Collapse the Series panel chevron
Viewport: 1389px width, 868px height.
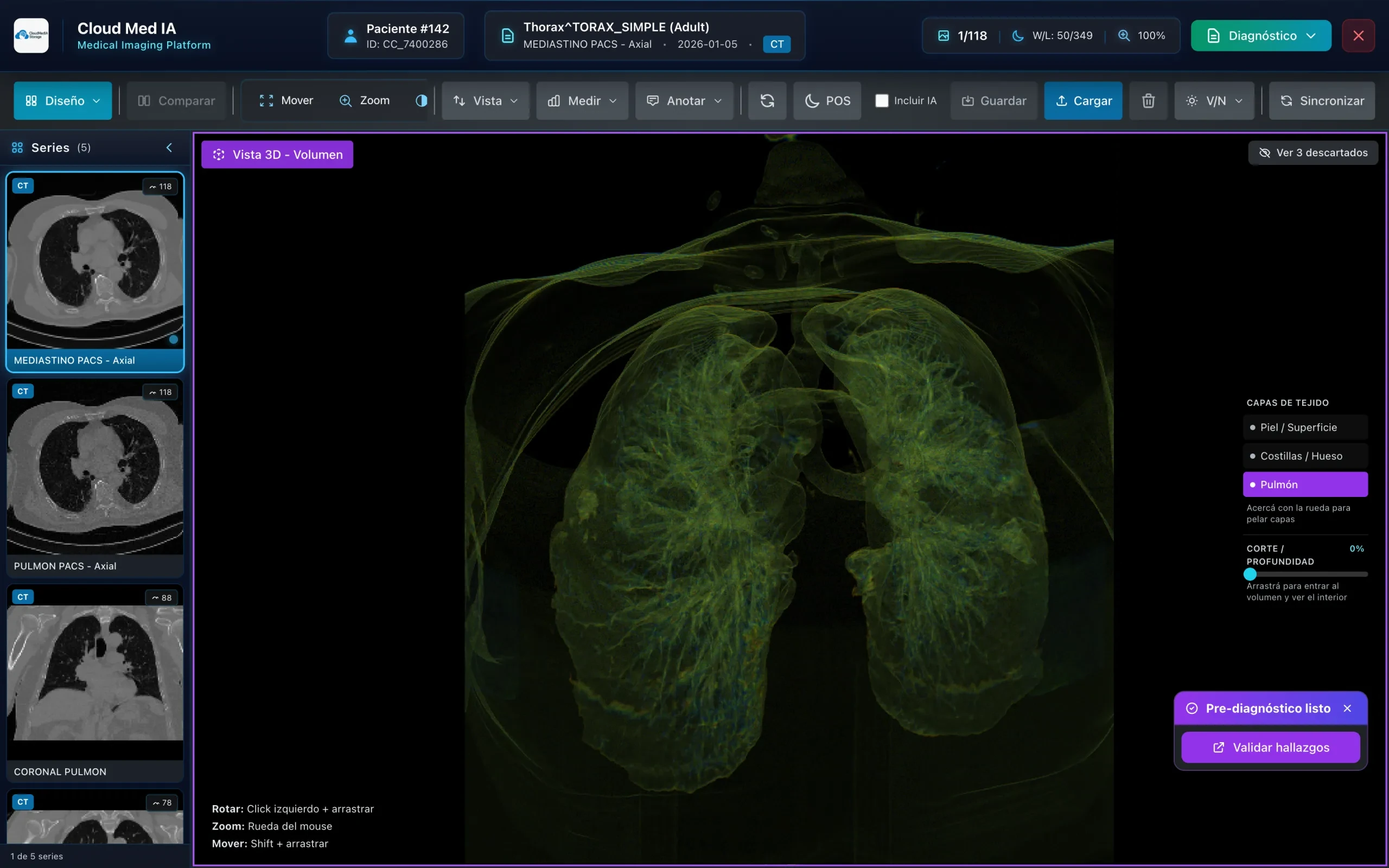point(169,148)
